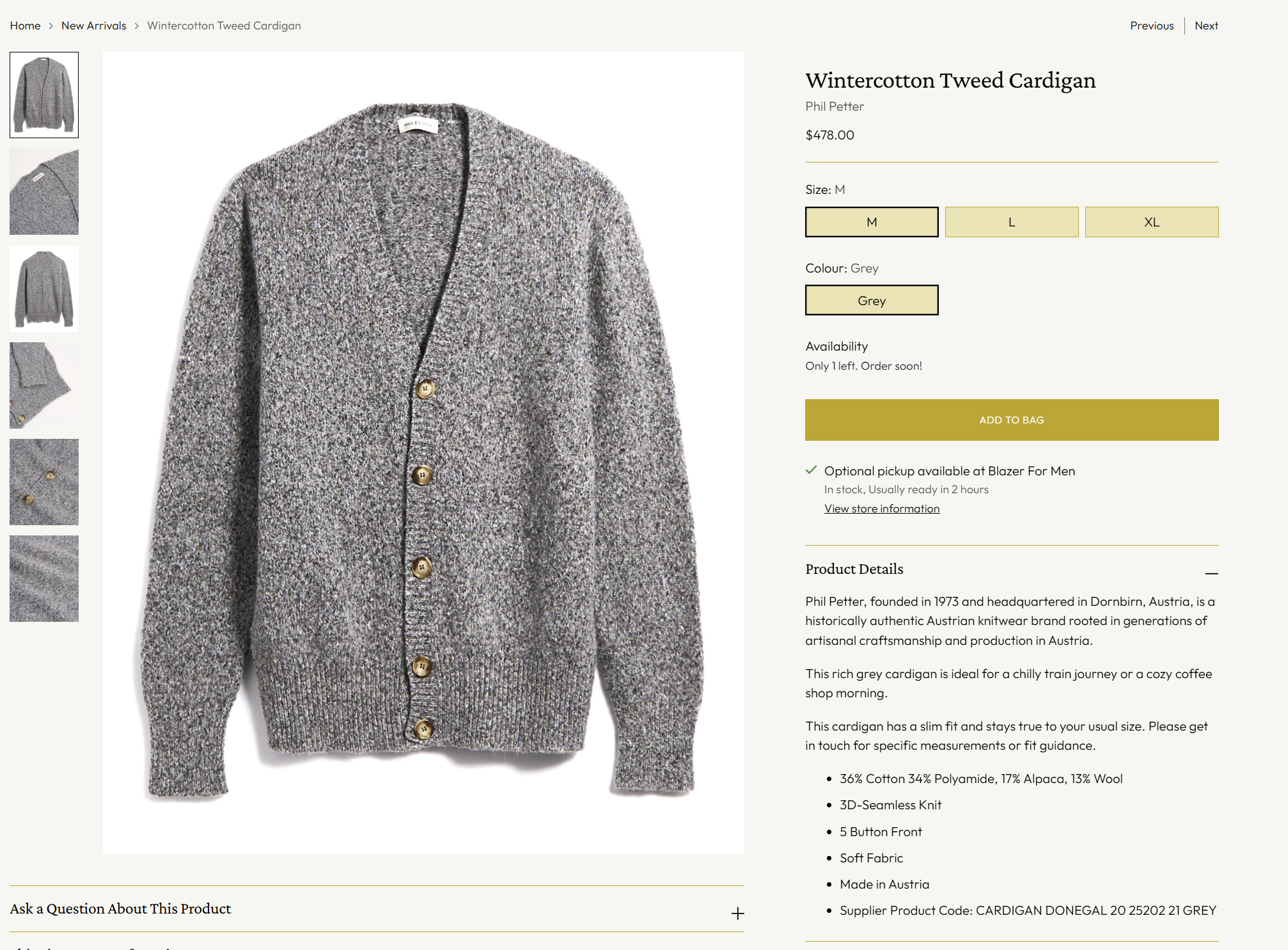Navigate to New Arrivals breadcrumb
The height and width of the screenshot is (950, 1288).
tap(93, 26)
